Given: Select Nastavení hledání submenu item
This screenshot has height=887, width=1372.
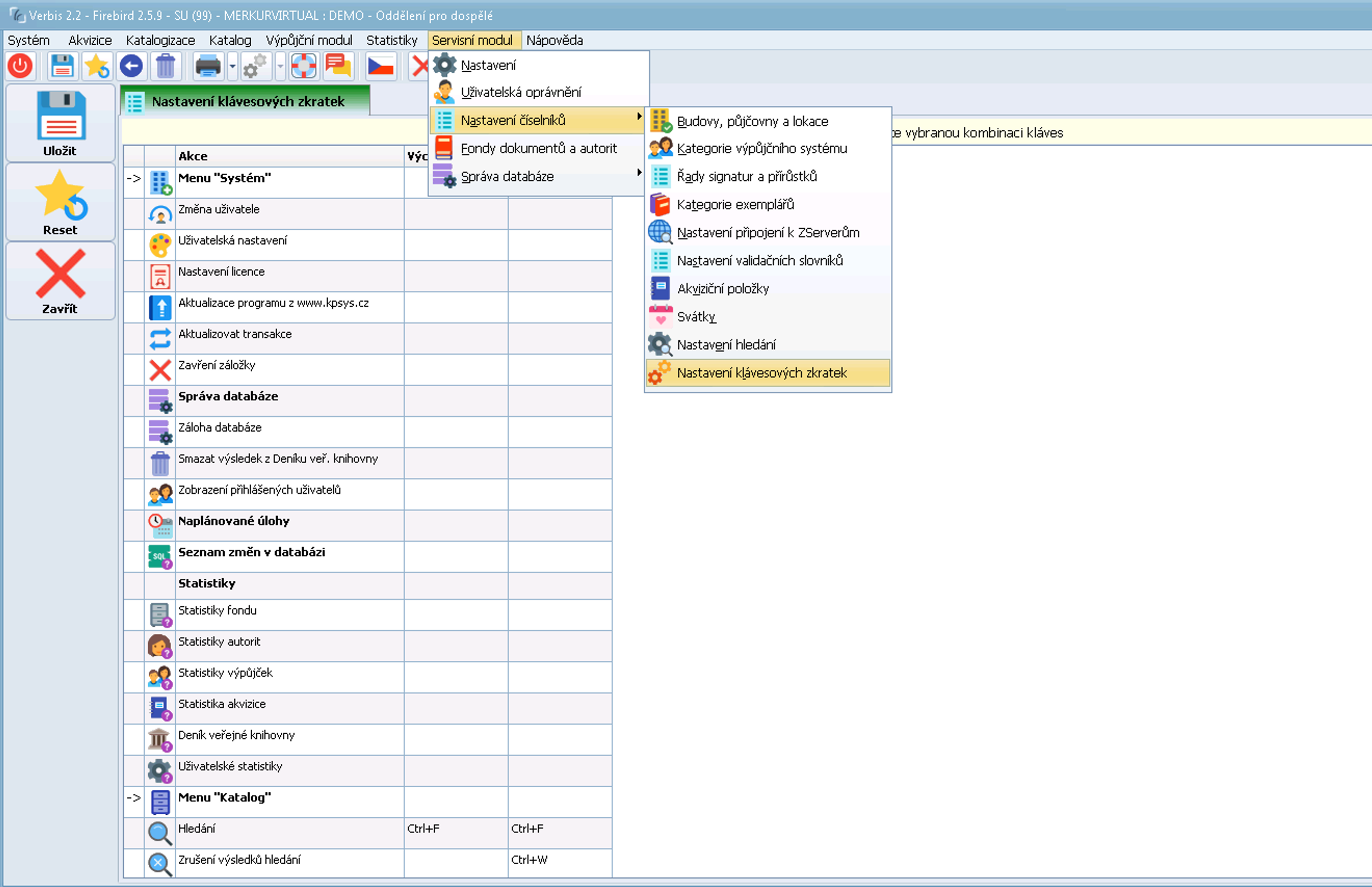Looking at the screenshot, I should coord(768,345).
